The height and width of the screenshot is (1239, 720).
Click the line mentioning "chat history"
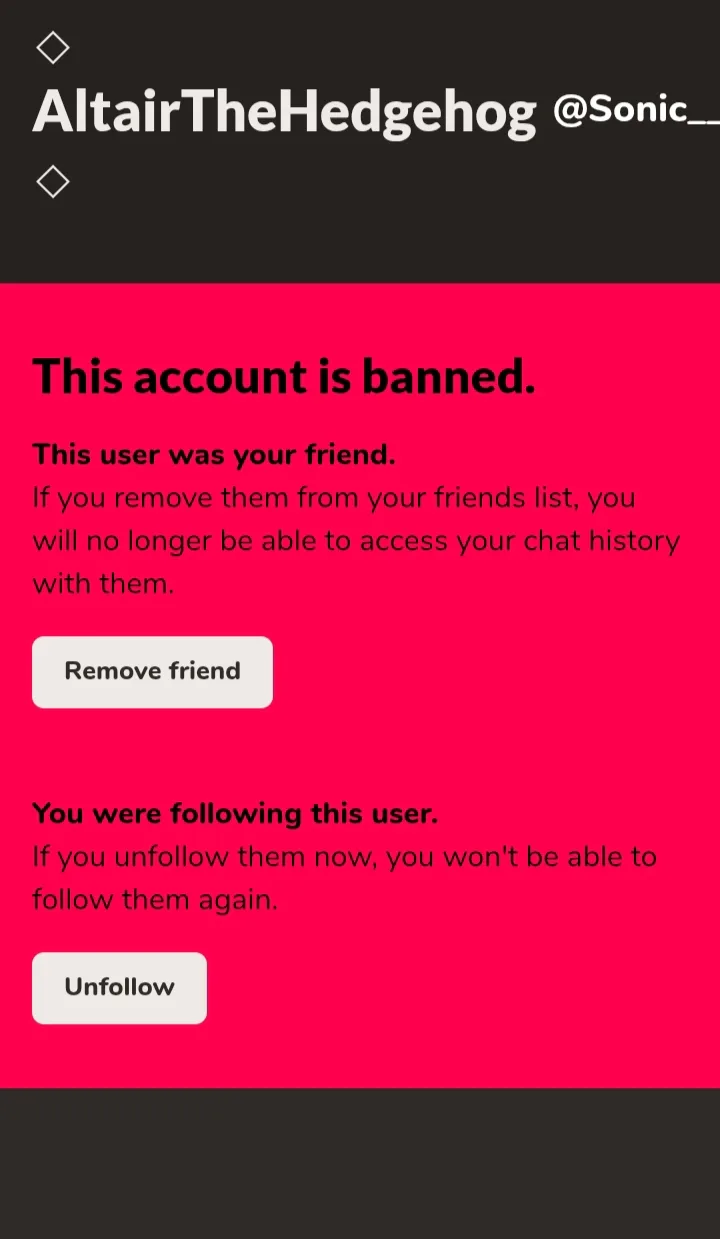356,541
